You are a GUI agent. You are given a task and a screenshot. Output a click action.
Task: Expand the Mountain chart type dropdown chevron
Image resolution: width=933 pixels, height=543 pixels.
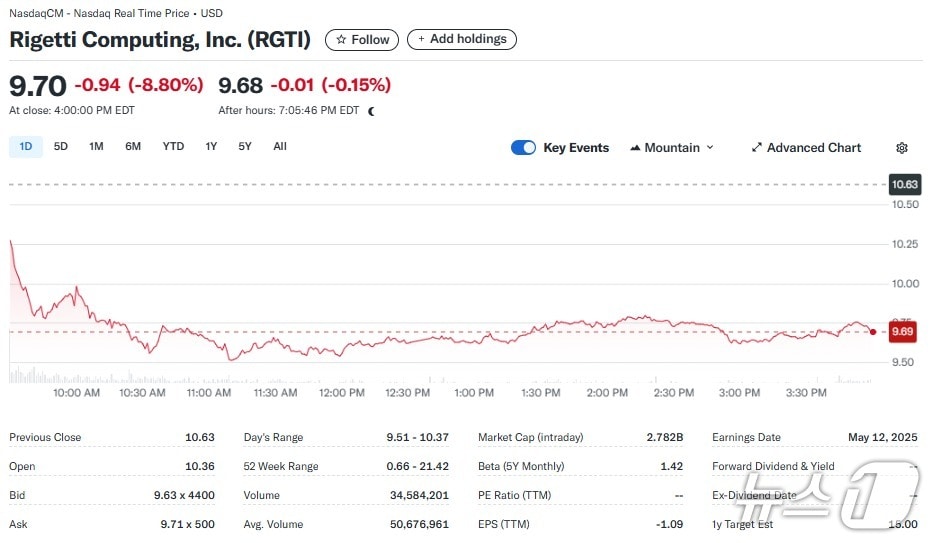[710, 148]
